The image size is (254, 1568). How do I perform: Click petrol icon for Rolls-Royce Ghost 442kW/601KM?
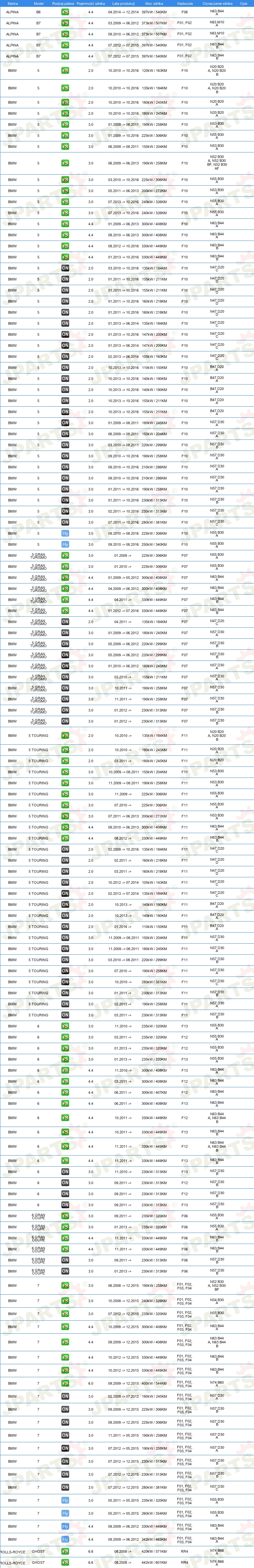[x=65, y=1562]
